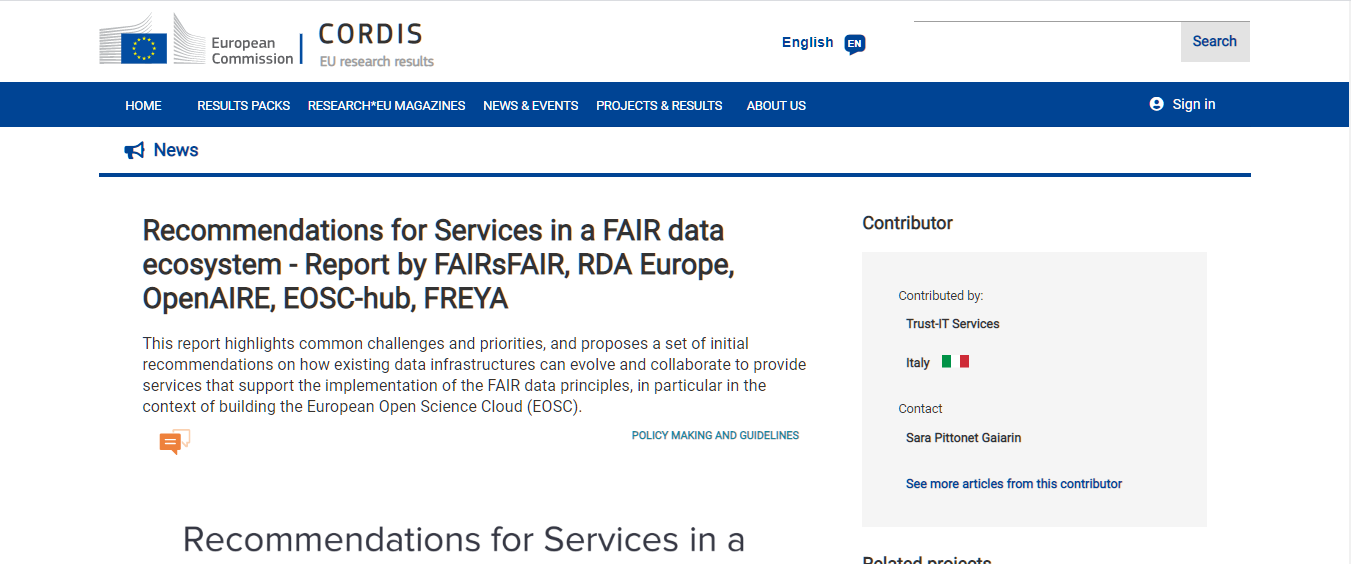Image resolution: width=1351 pixels, height=564 pixels.
Task: Click the large lower Recommendations for Services heading
Action: click(464, 540)
